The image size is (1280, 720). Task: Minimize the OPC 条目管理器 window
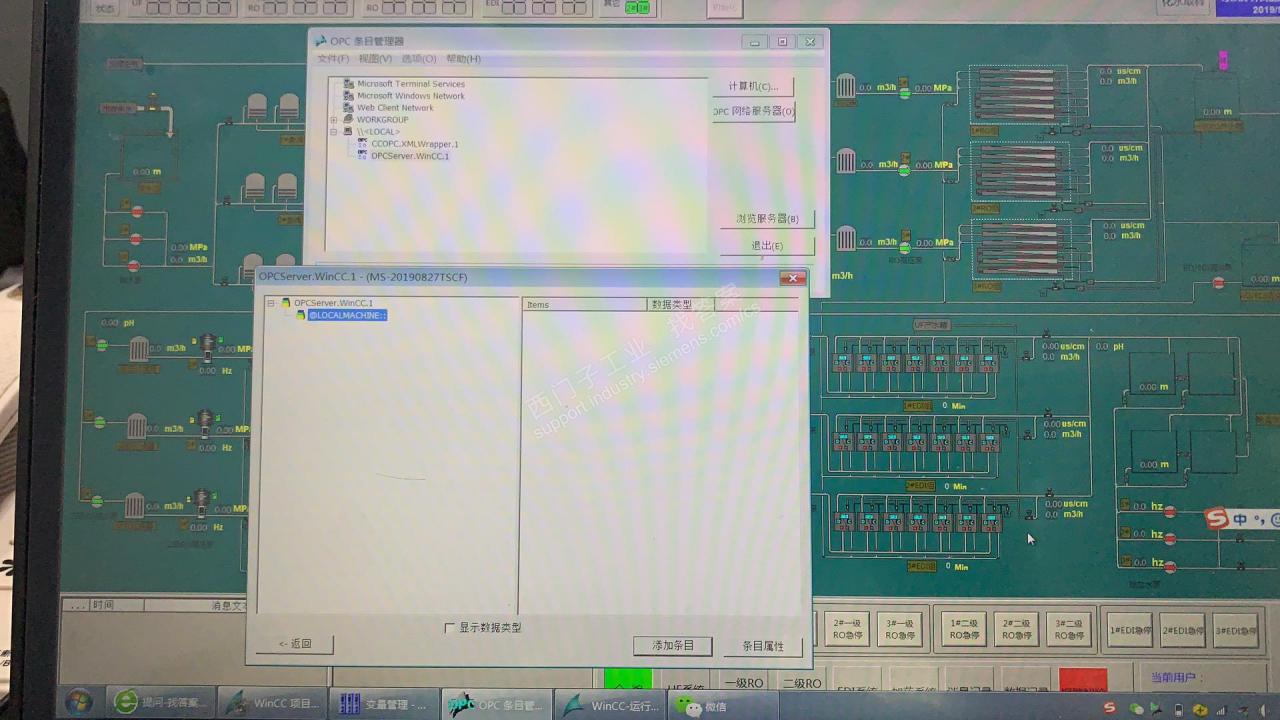(x=755, y=42)
